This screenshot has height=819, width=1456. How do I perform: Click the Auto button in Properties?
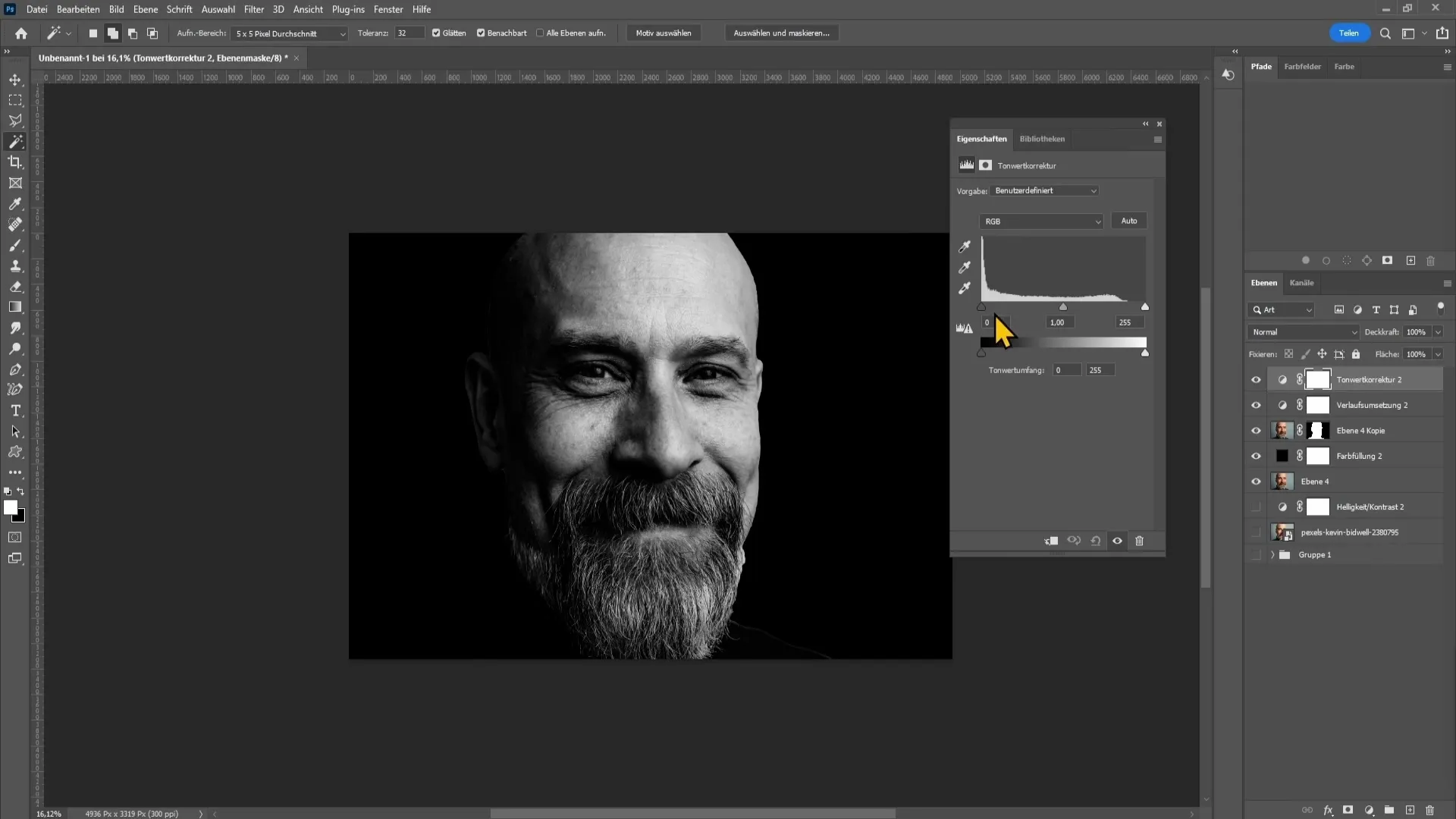[x=1128, y=220]
